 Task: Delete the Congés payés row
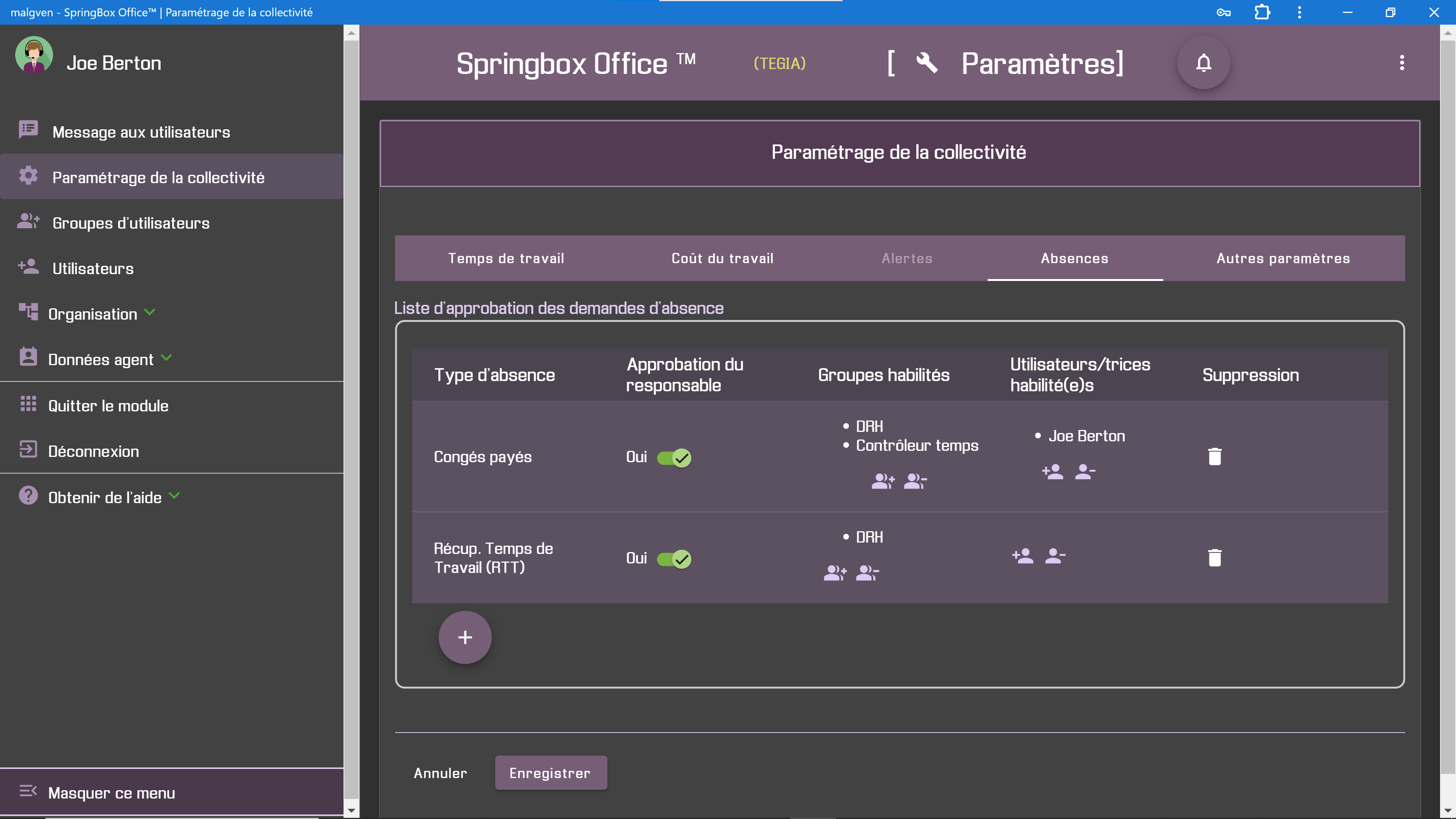coord(1214,457)
